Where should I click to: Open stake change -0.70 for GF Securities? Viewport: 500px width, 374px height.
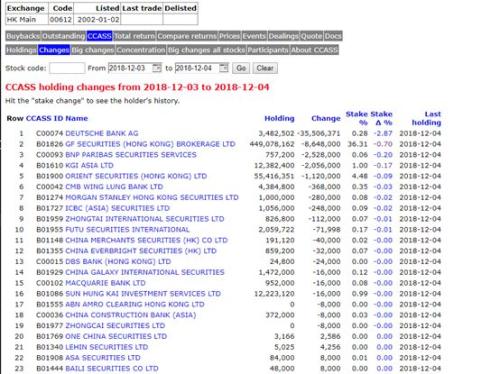383,144
